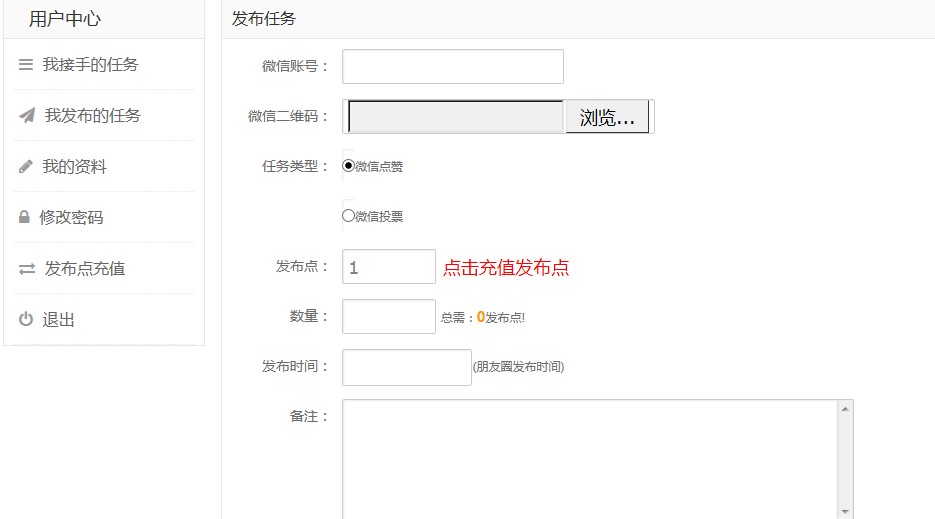Open the 我的资料 menu entry
Screen dimensions: 935x519
pos(74,167)
